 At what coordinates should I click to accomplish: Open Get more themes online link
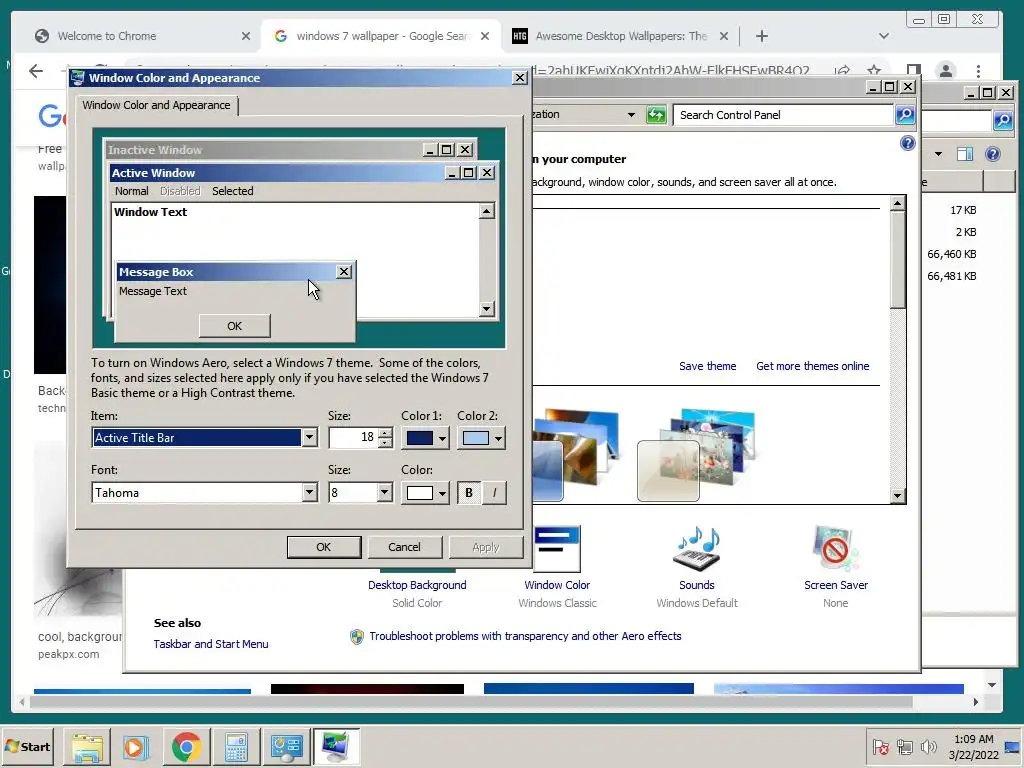(x=812, y=366)
